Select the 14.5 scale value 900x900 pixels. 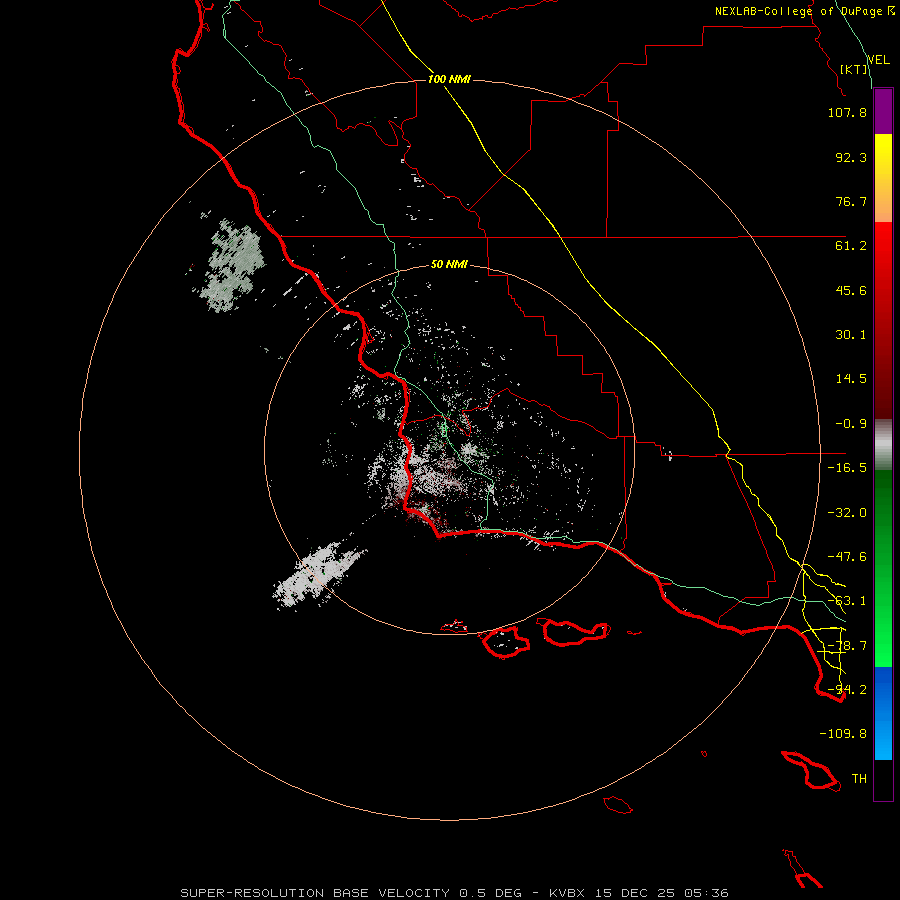pyautogui.click(x=851, y=379)
